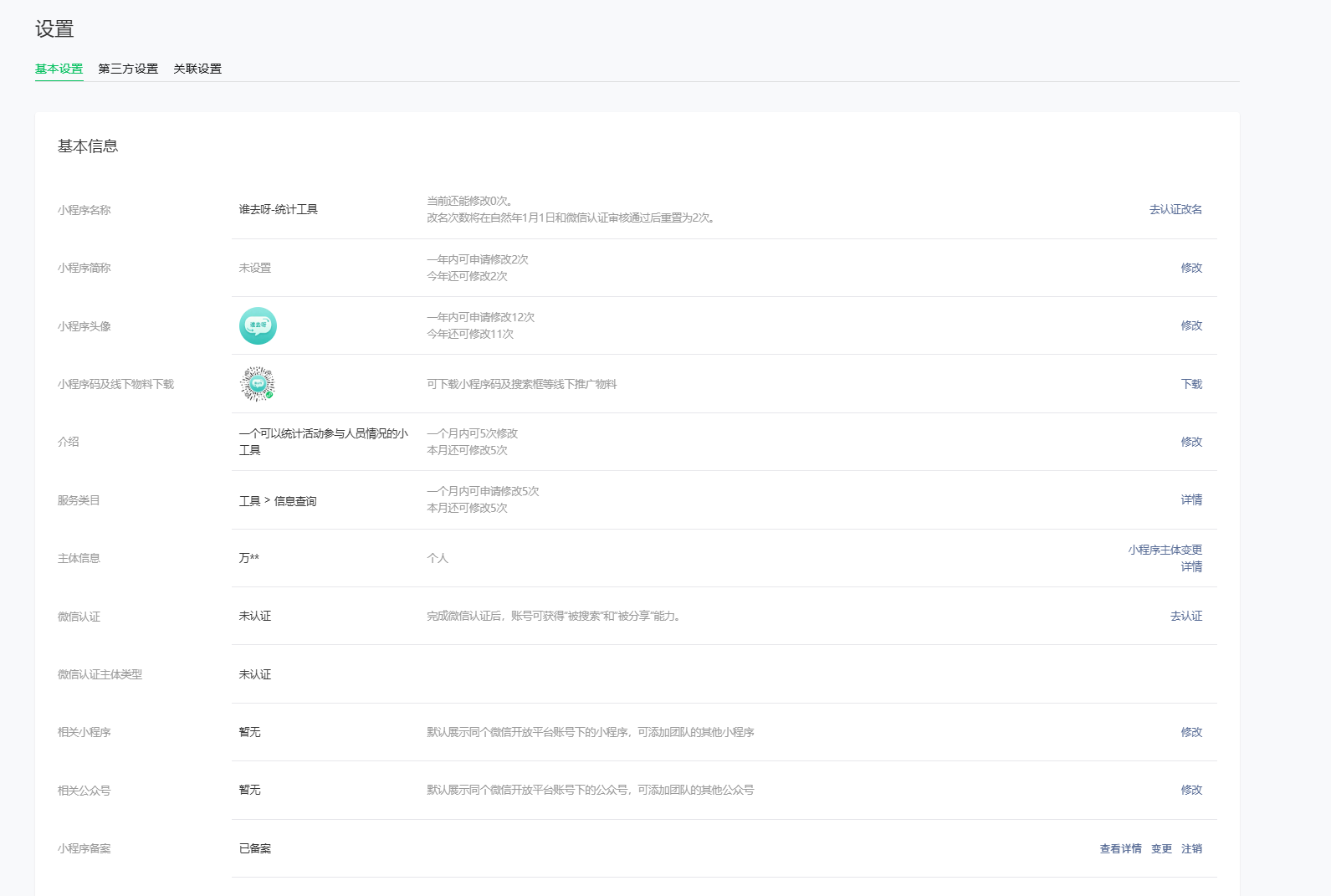The image size is (1331, 896).
Task: Open the 关联设置 tab
Action: (197, 69)
